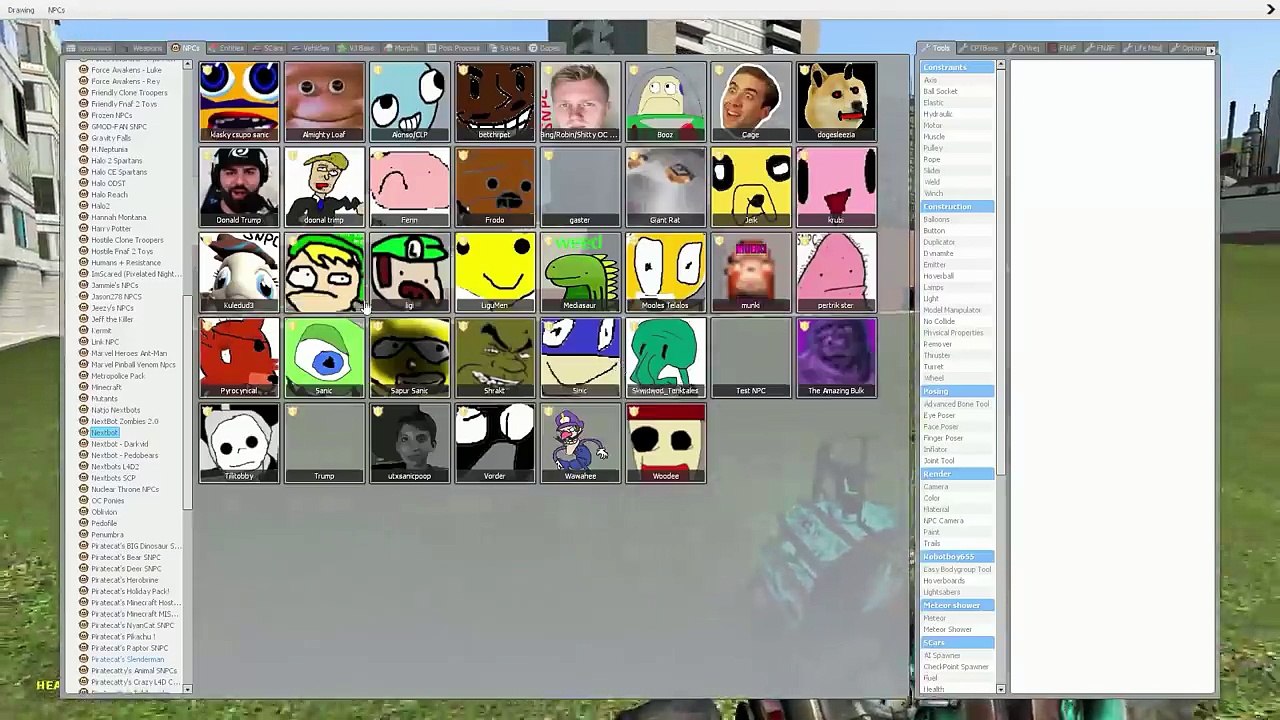Collapse the Meteor shower tool category

pos(957,606)
